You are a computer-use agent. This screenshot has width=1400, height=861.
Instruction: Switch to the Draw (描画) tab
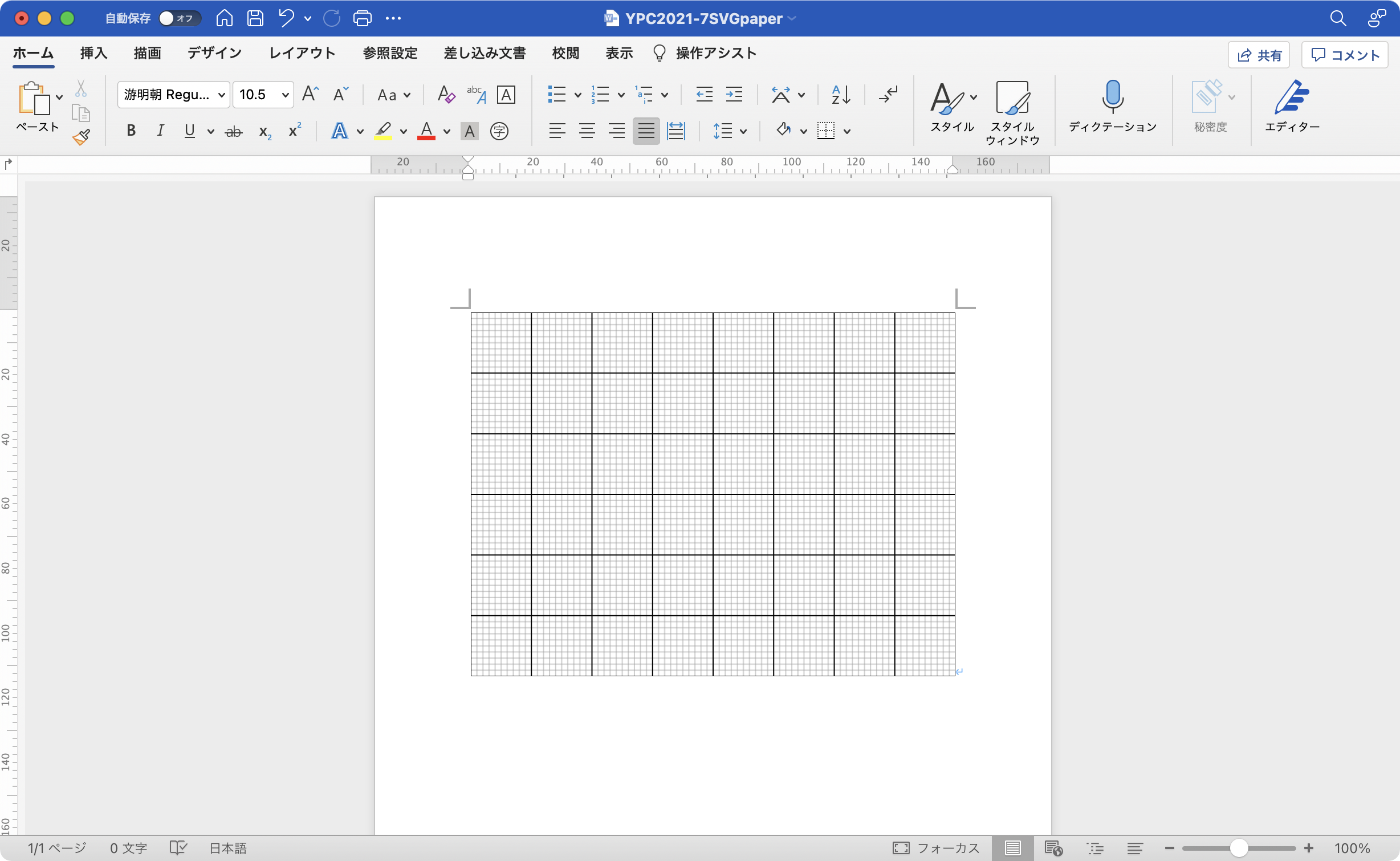(148, 54)
